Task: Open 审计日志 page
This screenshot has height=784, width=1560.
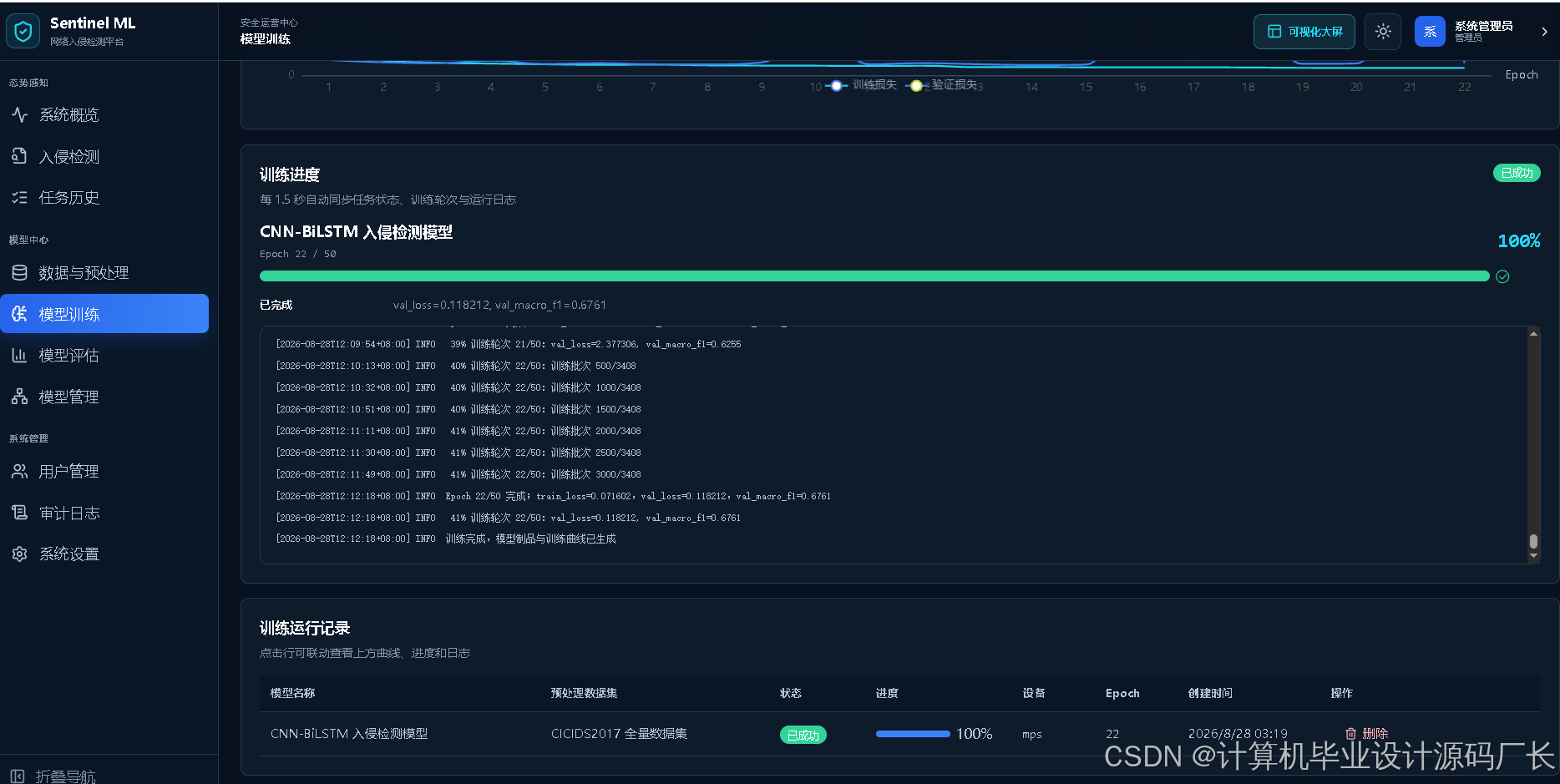Action: coord(104,513)
